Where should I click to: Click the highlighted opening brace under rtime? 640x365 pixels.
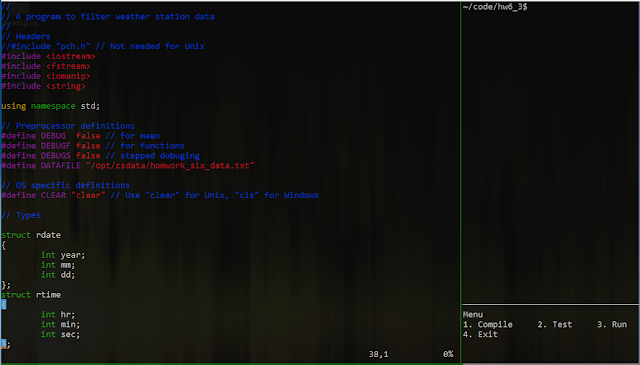[4, 305]
